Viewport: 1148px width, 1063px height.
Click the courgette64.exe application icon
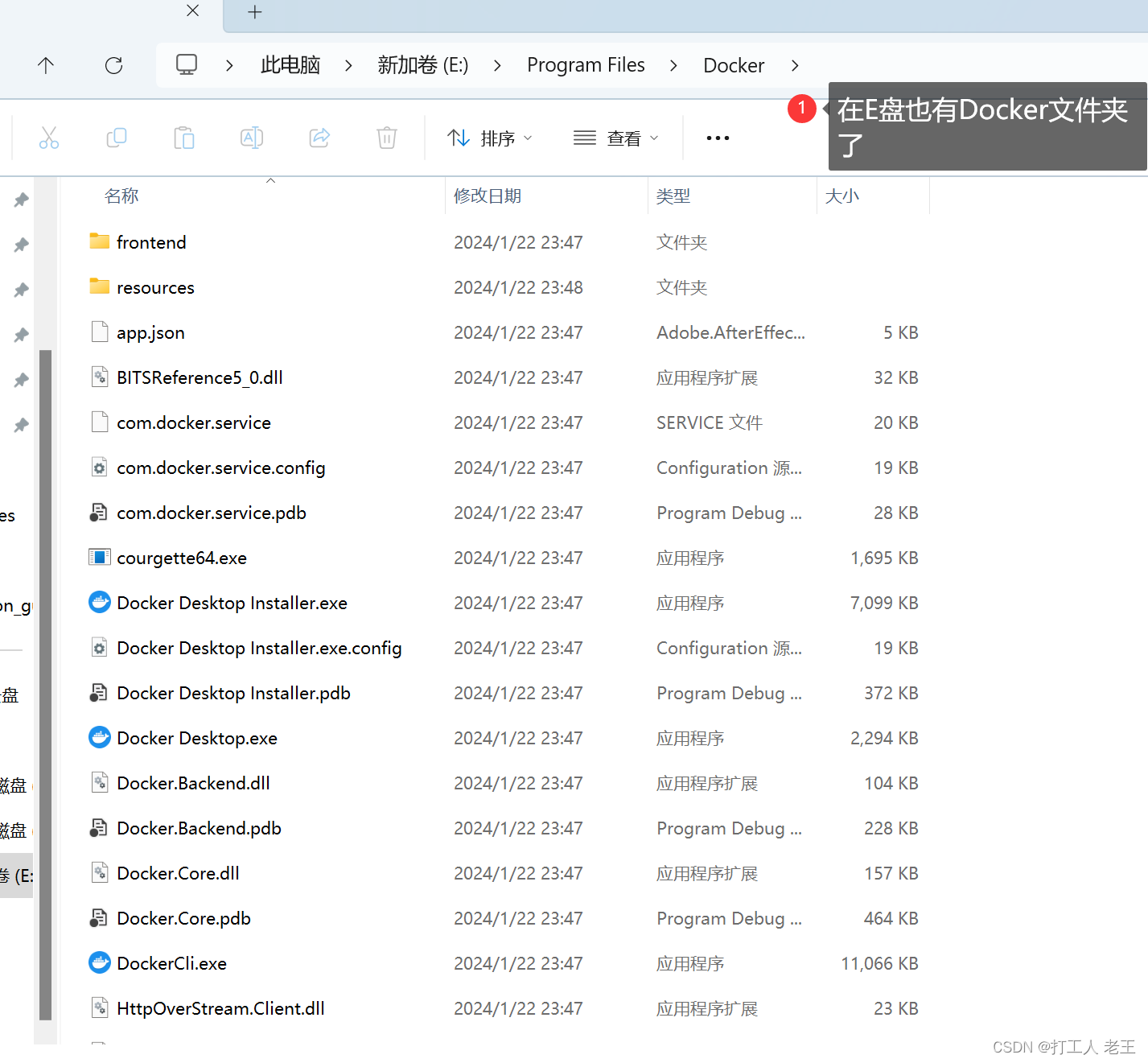tap(100, 557)
